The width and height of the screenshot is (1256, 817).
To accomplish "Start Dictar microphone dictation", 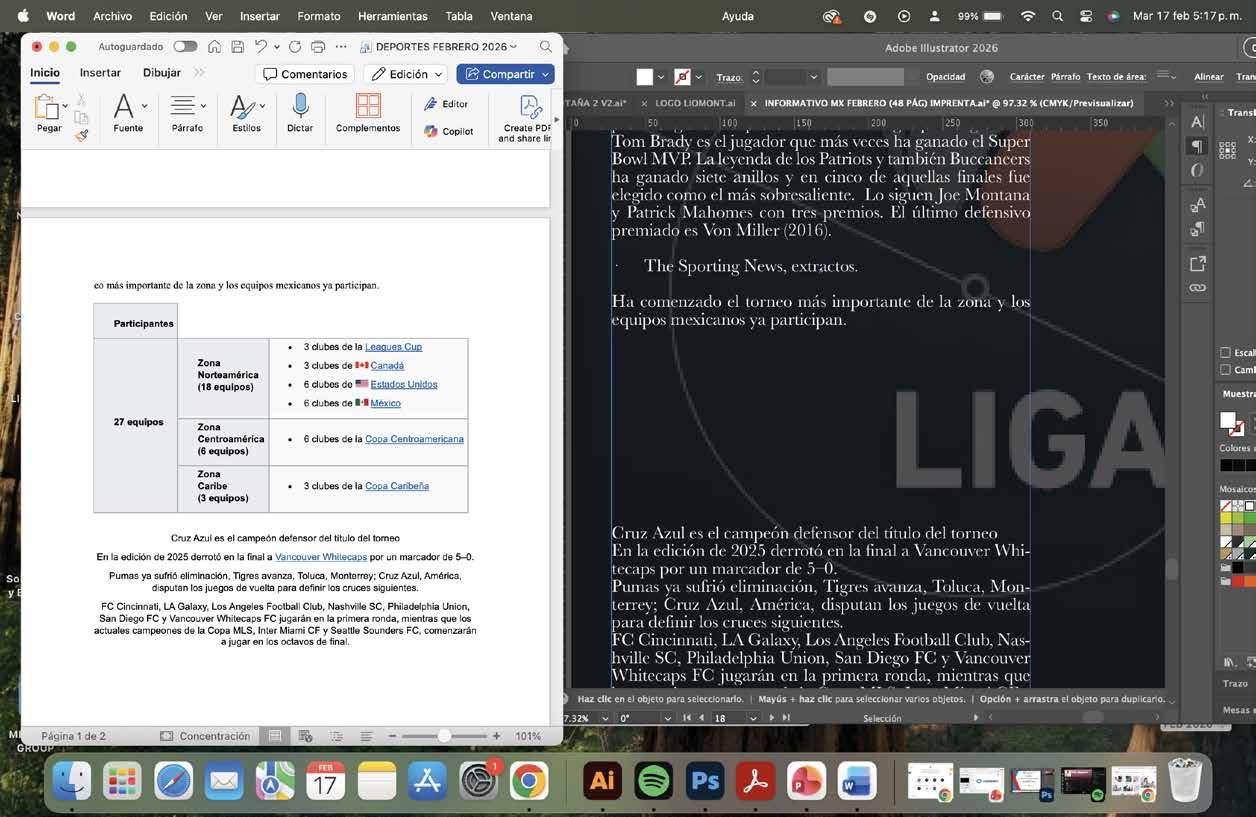I will coord(300,105).
